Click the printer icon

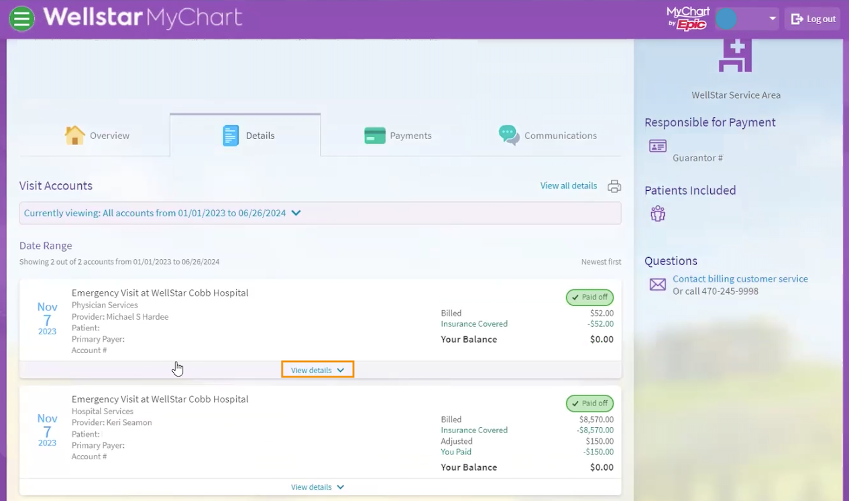(614, 186)
